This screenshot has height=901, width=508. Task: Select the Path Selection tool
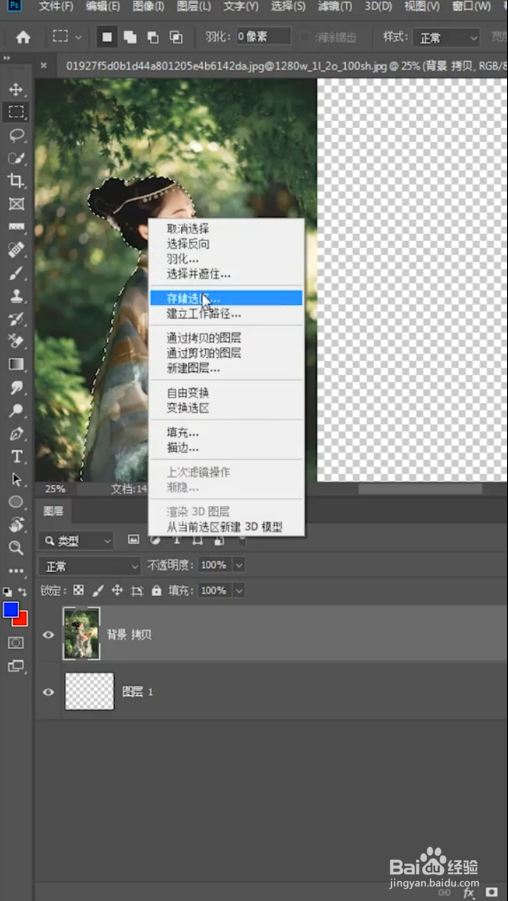point(16,479)
